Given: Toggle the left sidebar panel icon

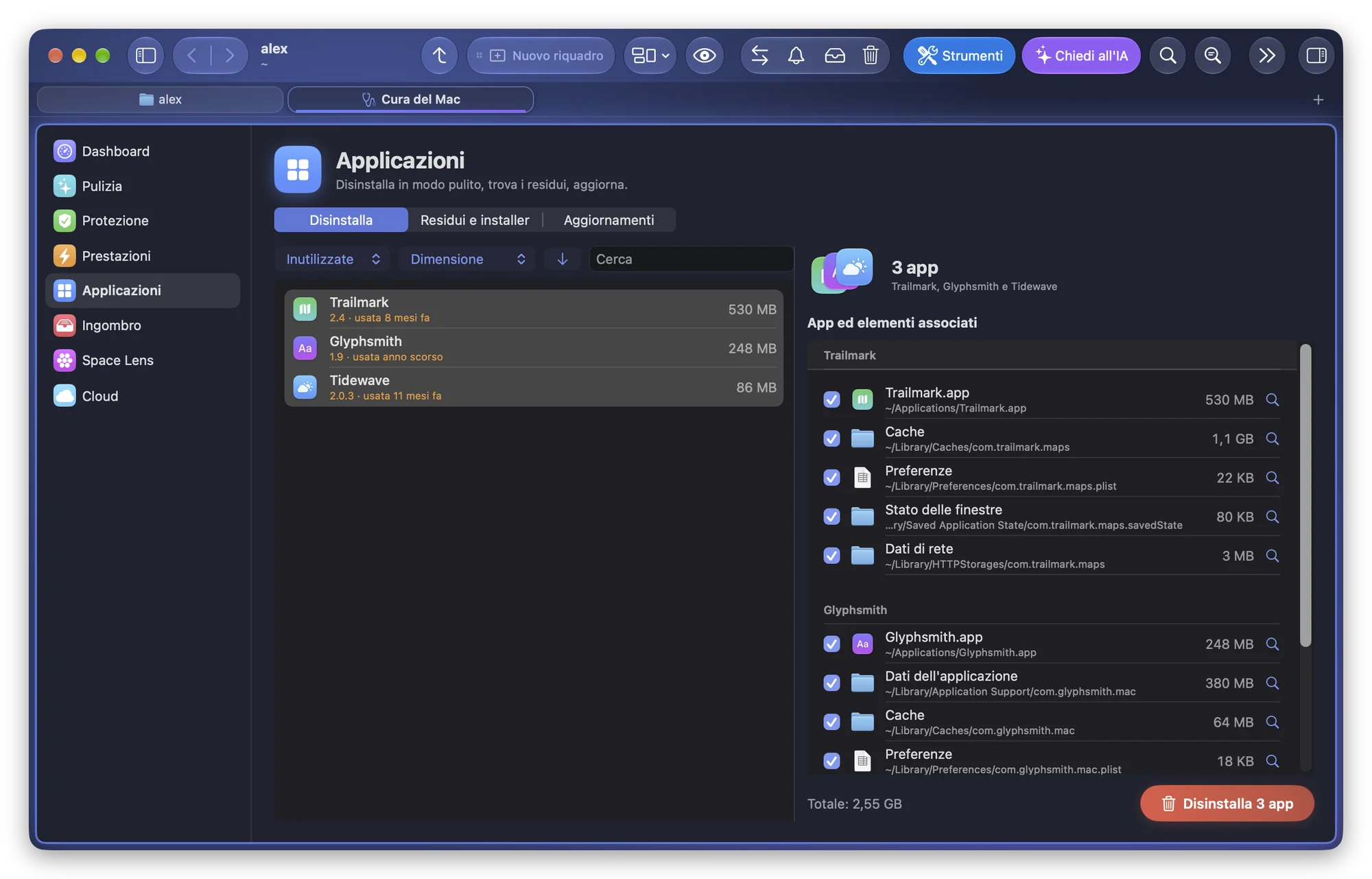Looking at the screenshot, I should click(145, 56).
